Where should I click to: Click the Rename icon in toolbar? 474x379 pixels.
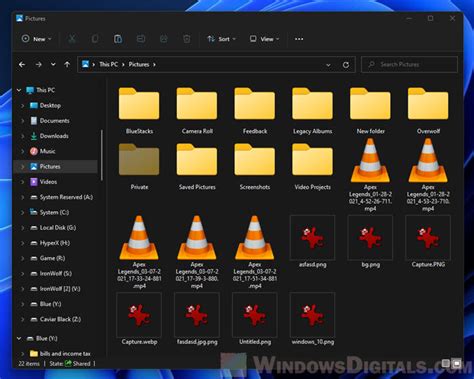[141, 39]
